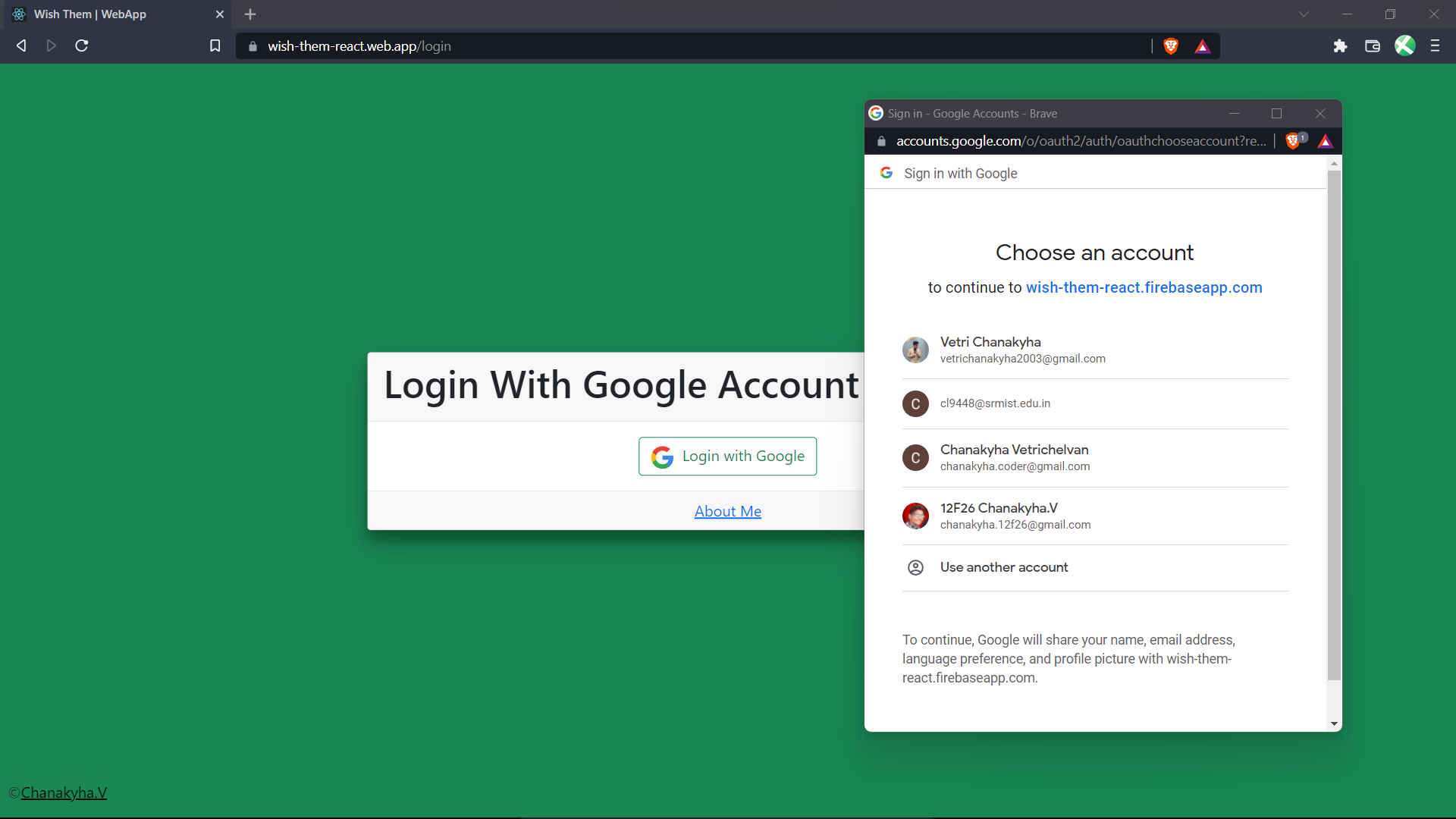View popup site info via lock icon
The height and width of the screenshot is (819, 1456).
point(881,141)
